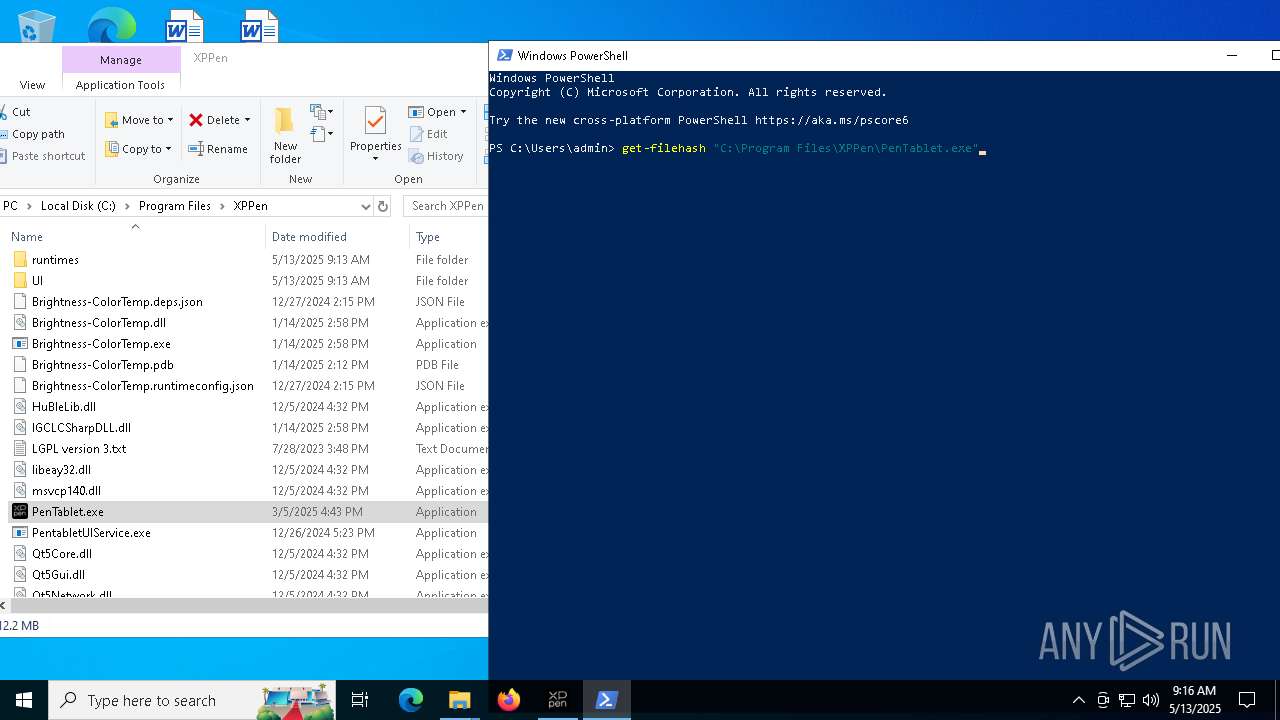Show file History from ribbon
Image resolution: width=1280 pixels, height=720 pixels.
[436, 156]
